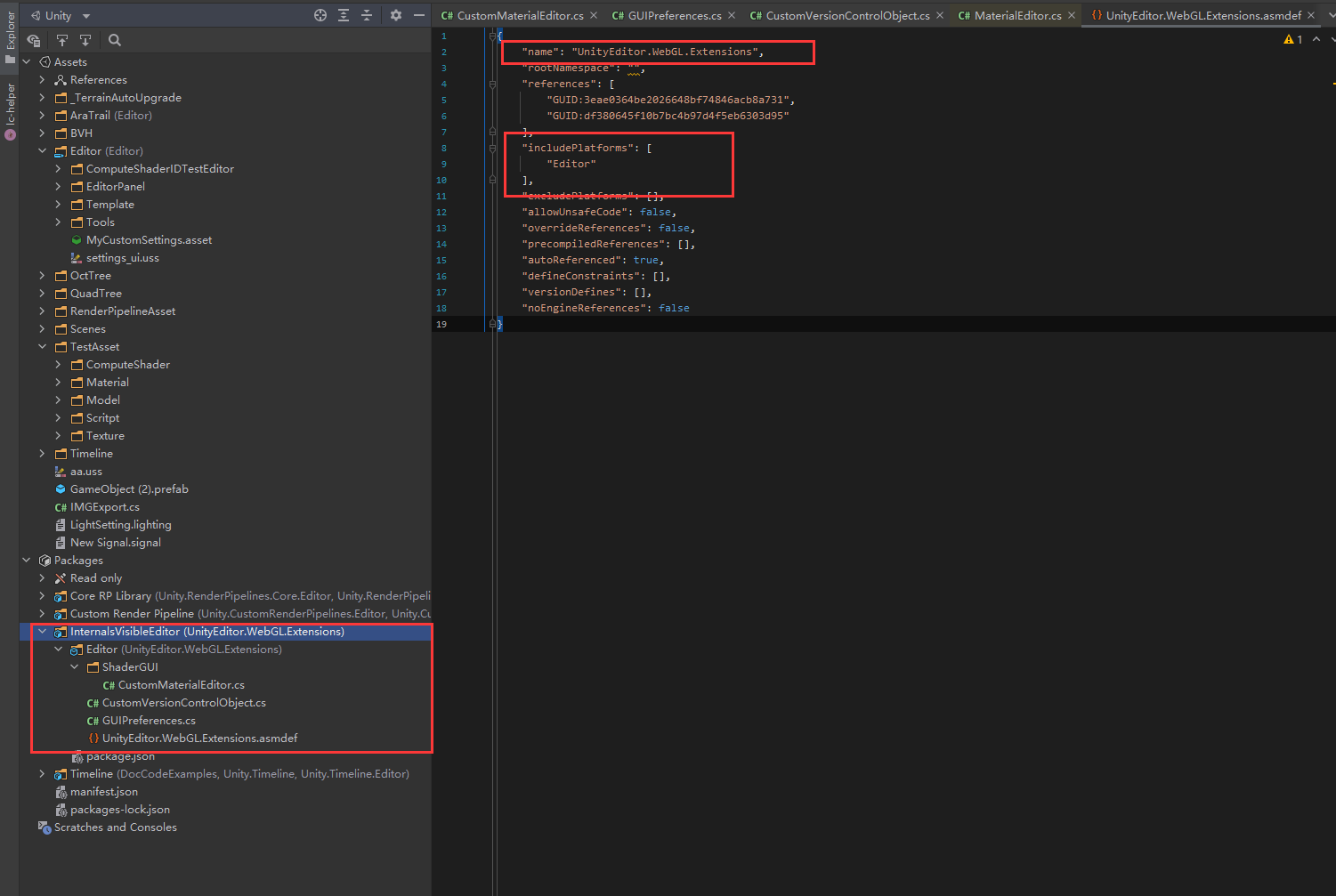Expand the ComputeShaderIDTestEditor folder
The width and height of the screenshot is (1336, 896).
click(58, 169)
